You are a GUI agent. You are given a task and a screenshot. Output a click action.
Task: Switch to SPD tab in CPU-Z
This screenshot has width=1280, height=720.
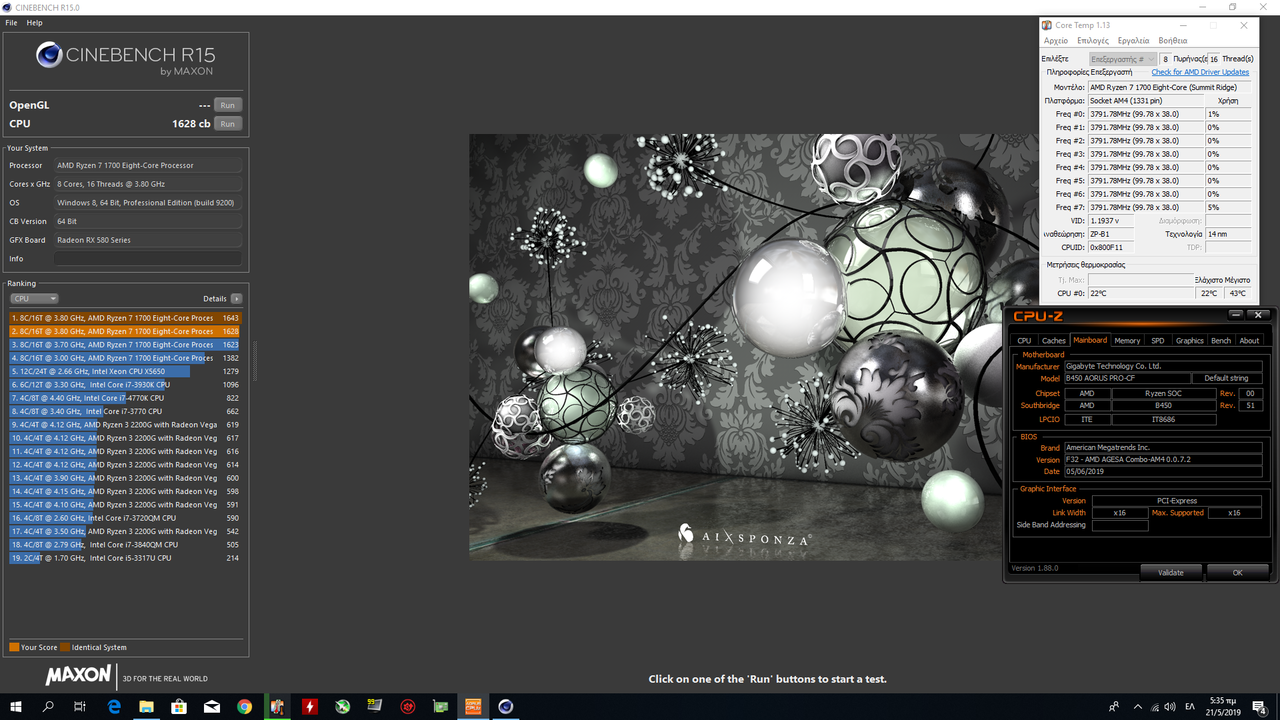[1158, 340]
